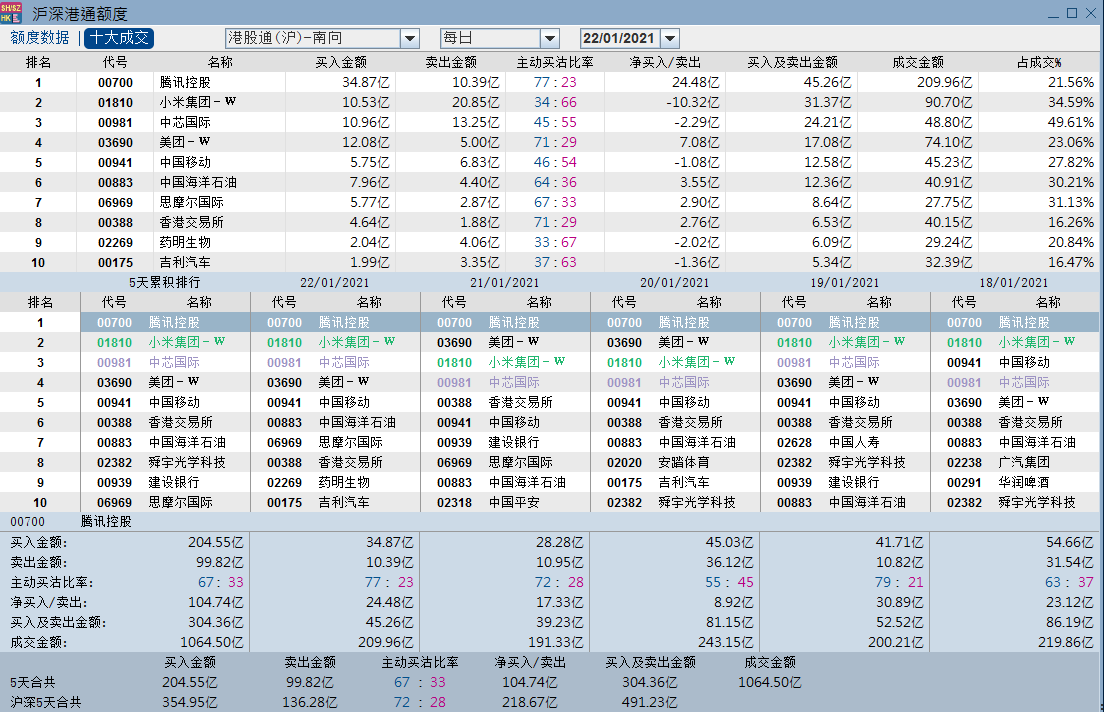Select 腾讯控股 under the 5天累积排行 column
1104x712 pixels.
tap(174, 323)
